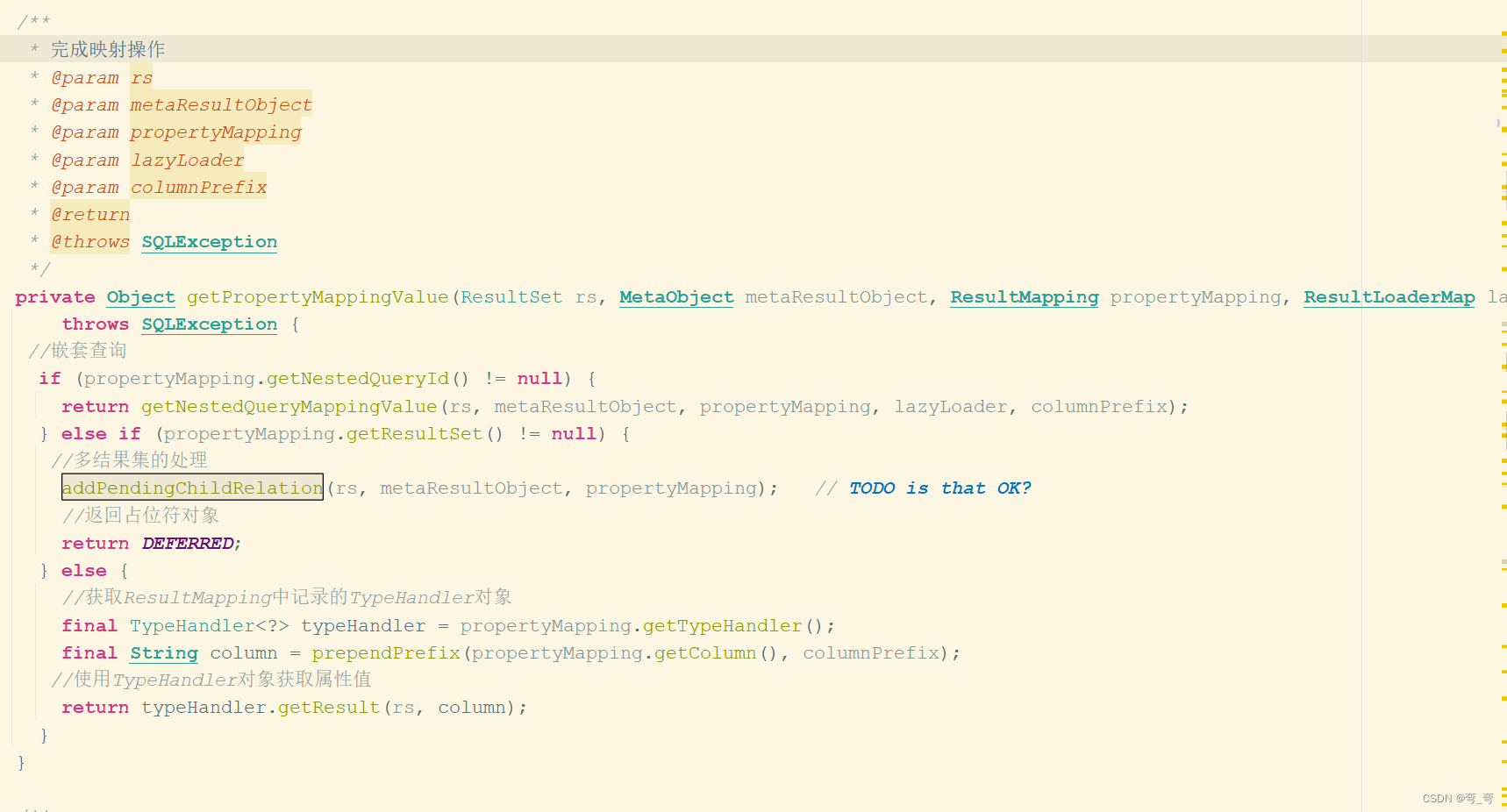Image resolution: width=1507 pixels, height=812 pixels.
Task: Click the getTypeHandler() call
Action: 733,626
